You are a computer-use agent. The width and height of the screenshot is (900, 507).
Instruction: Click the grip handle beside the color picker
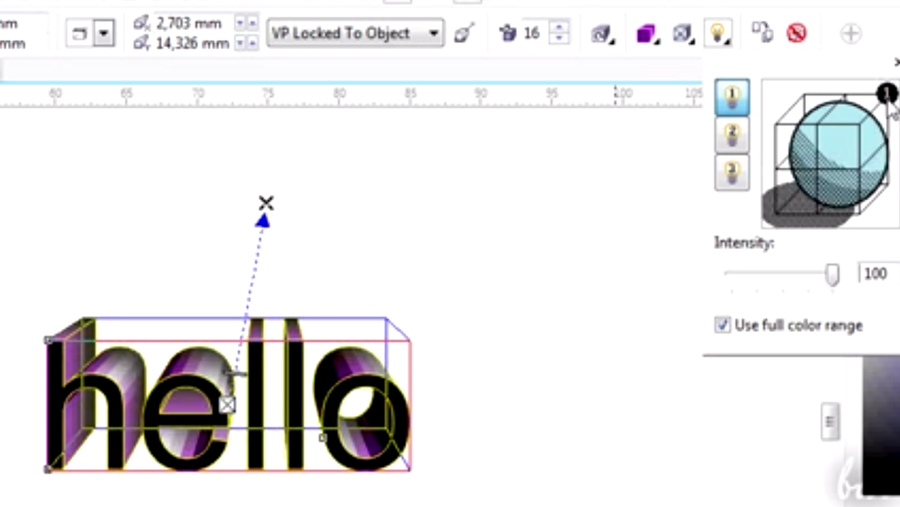[x=830, y=422]
